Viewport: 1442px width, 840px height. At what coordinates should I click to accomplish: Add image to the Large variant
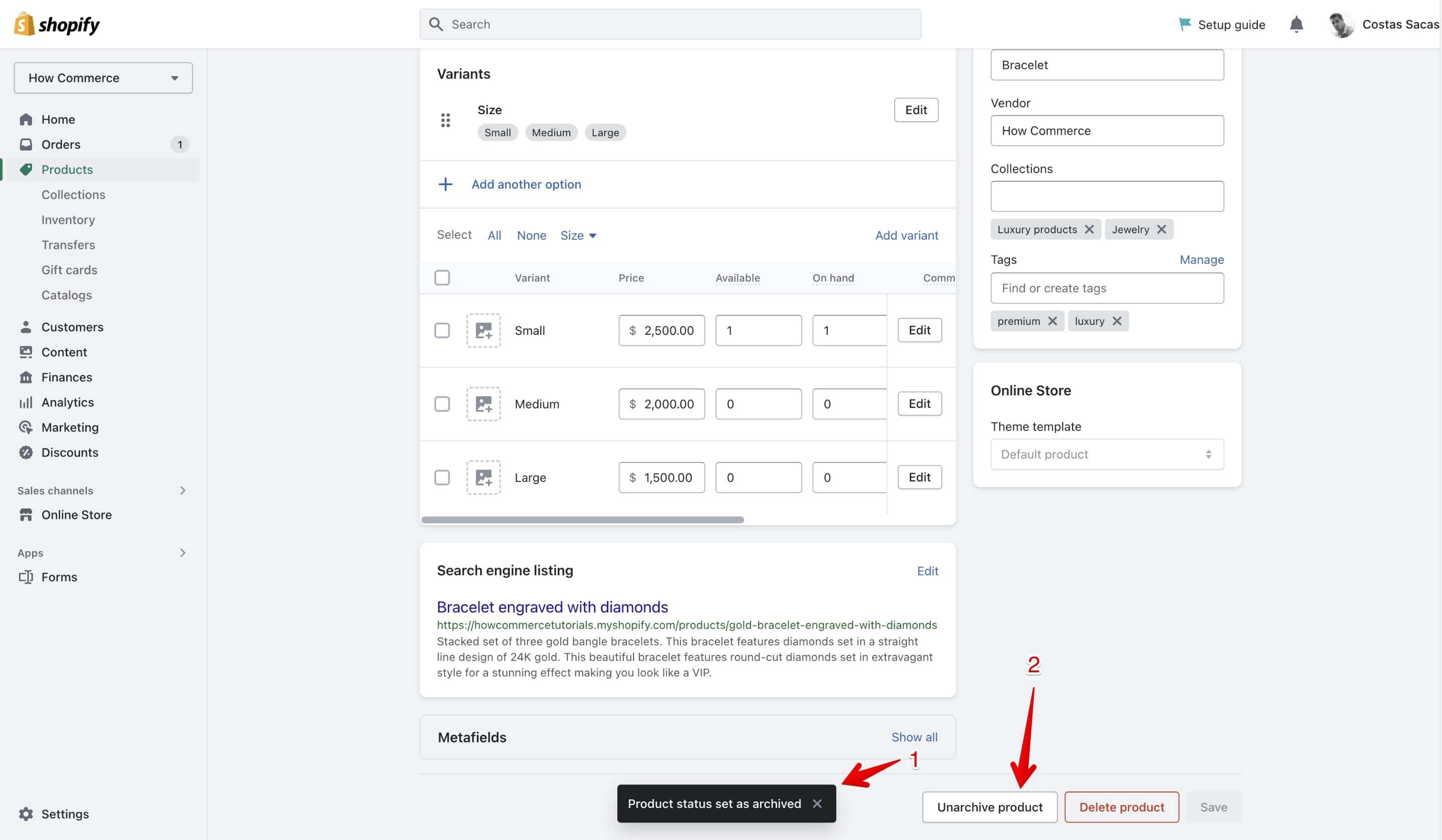click(x=484, y=477)
